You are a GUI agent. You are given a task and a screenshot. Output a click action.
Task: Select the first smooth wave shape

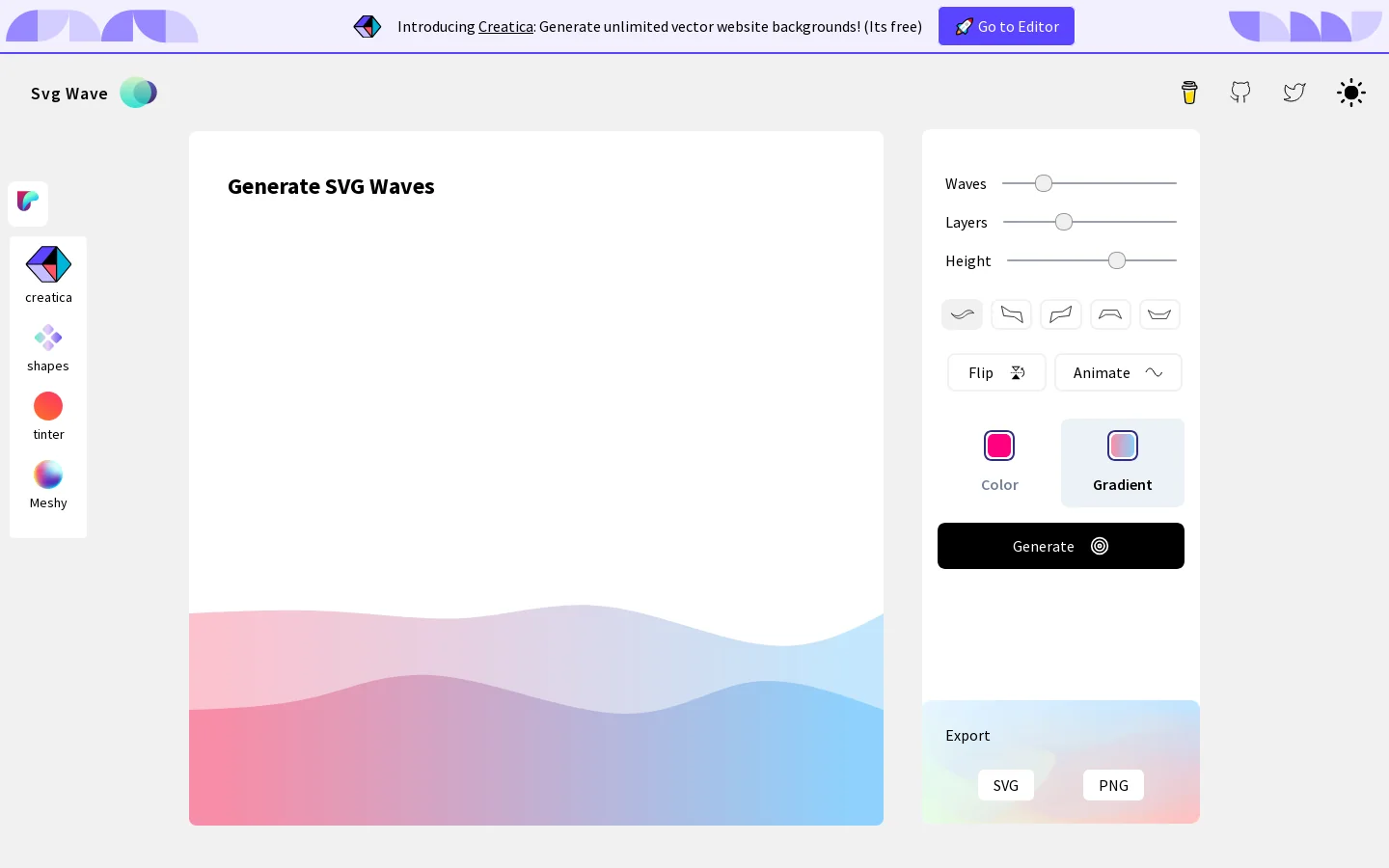(962, 314)
